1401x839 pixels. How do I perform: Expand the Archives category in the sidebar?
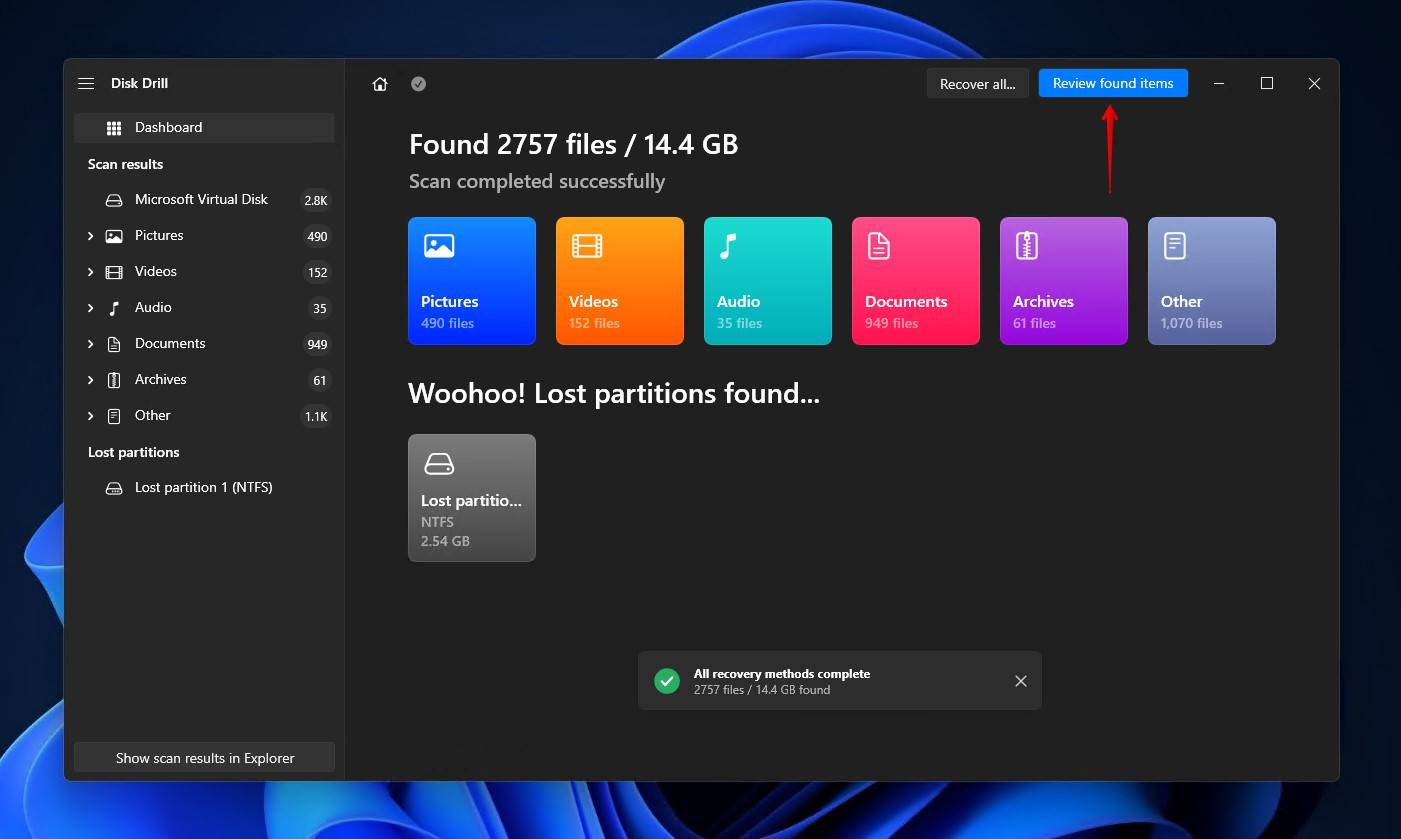90,380
